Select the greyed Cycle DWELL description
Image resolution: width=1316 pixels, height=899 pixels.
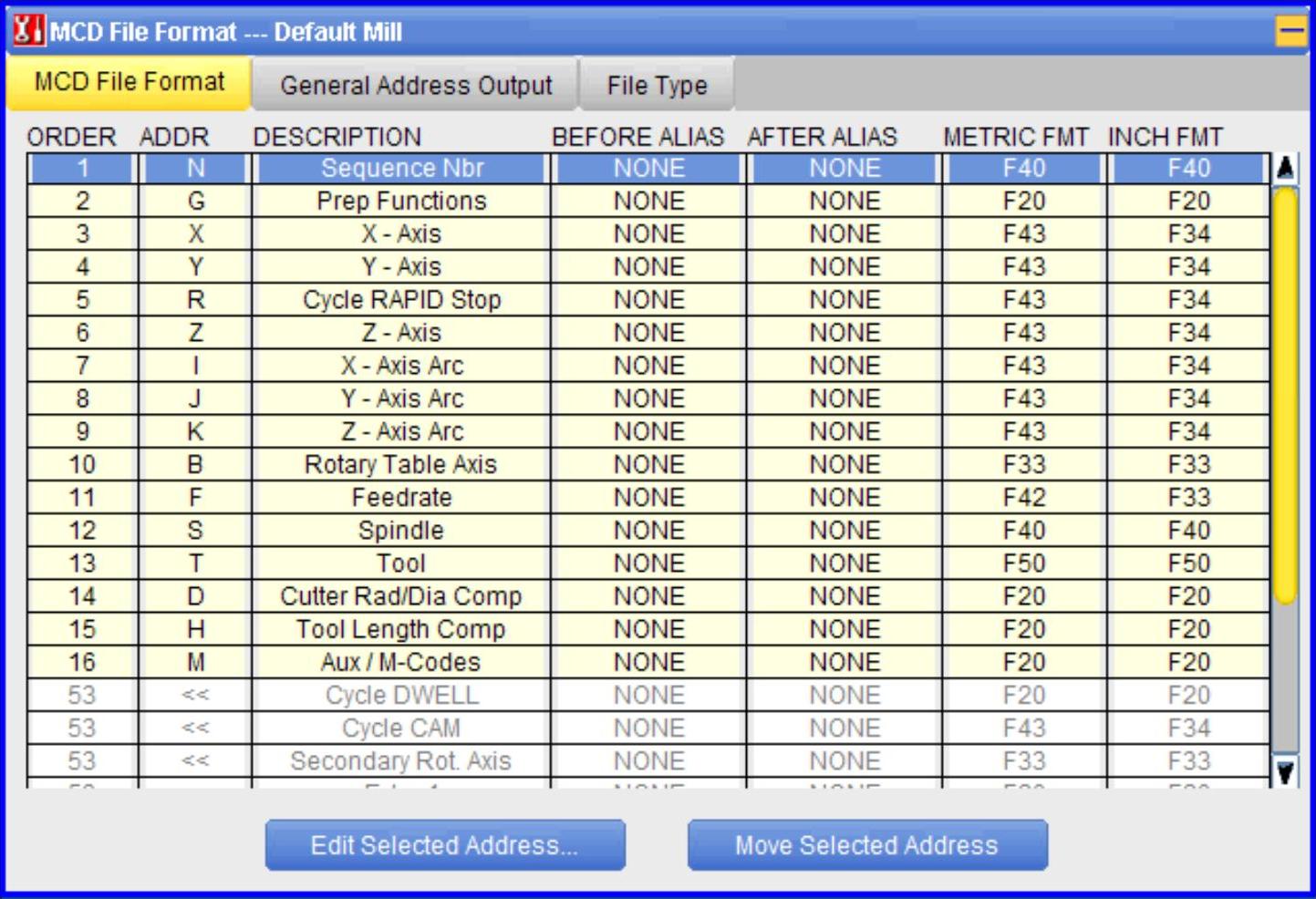point(401,695)
